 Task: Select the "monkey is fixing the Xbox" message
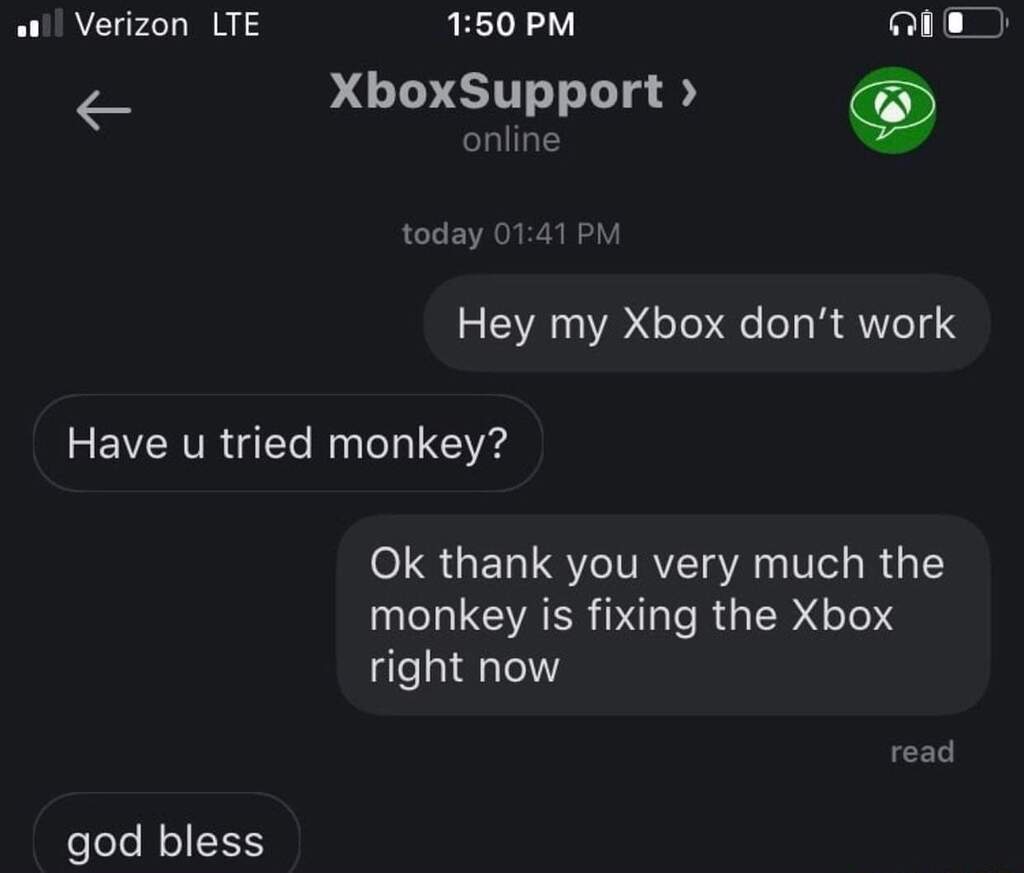click(x=664, y=615)
